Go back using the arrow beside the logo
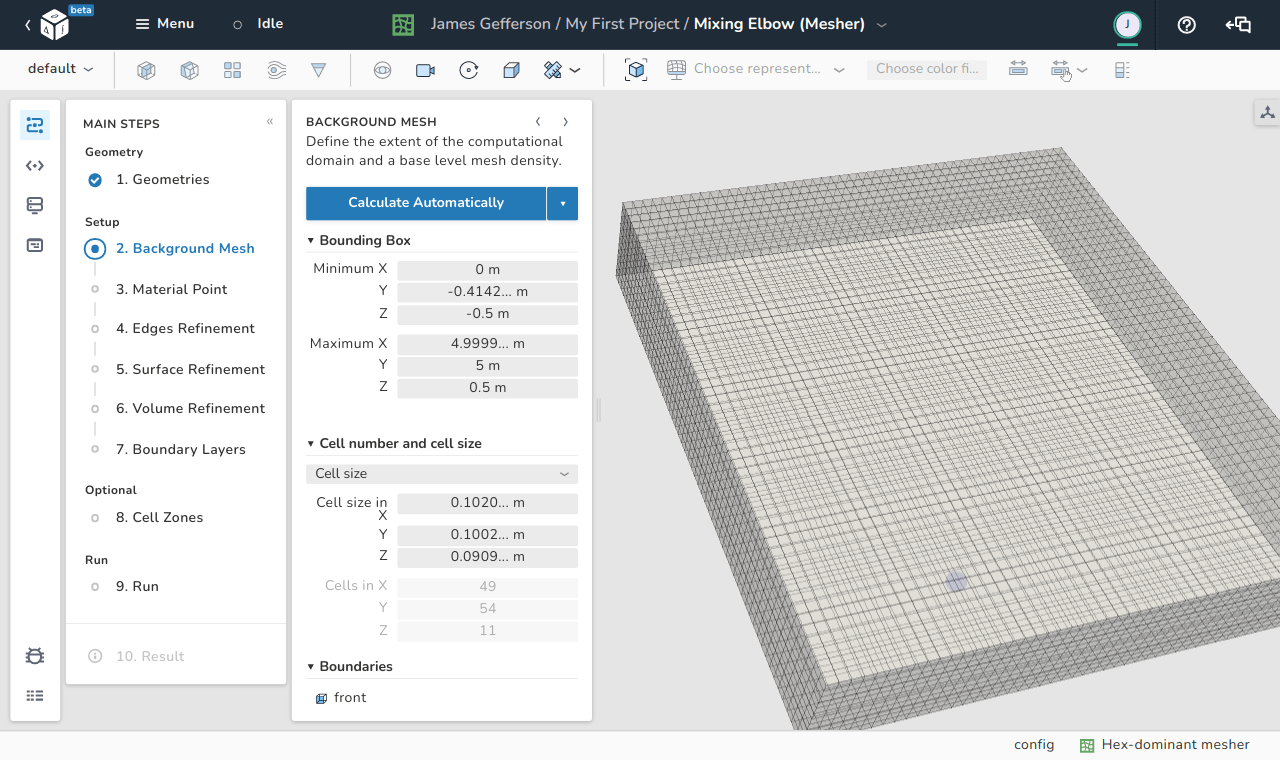 point(27,25)
